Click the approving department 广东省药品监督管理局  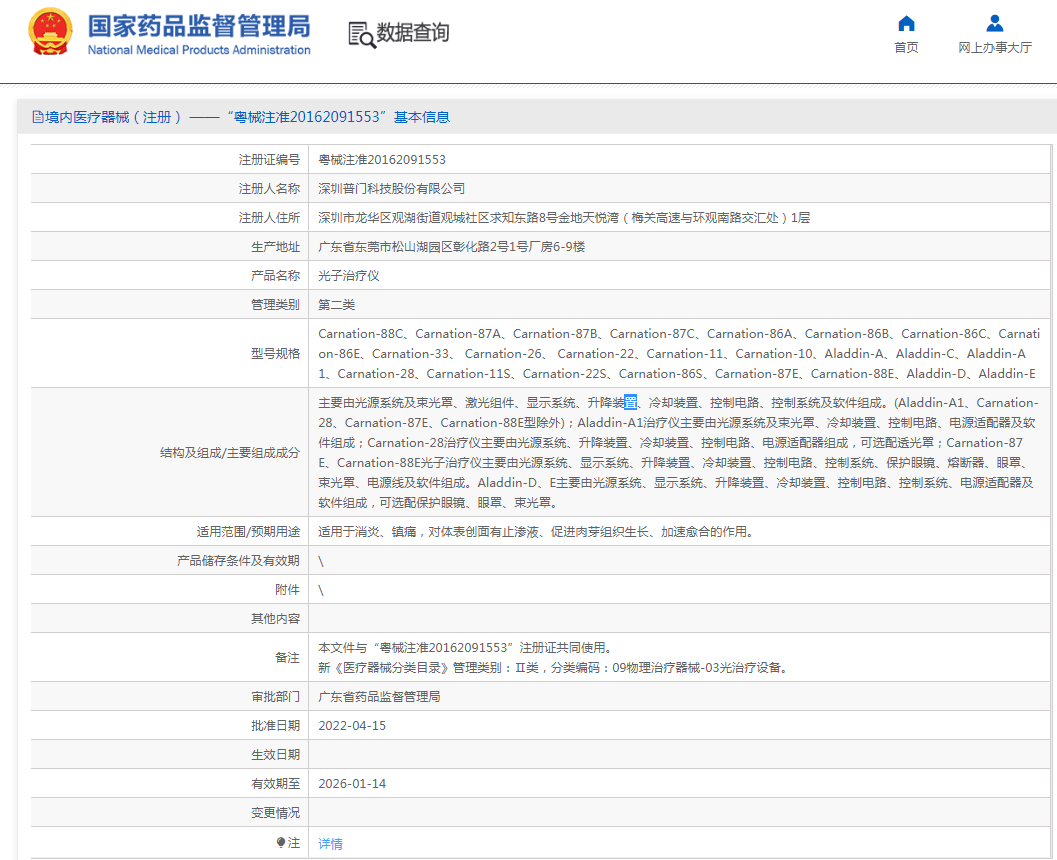point(379,696)
